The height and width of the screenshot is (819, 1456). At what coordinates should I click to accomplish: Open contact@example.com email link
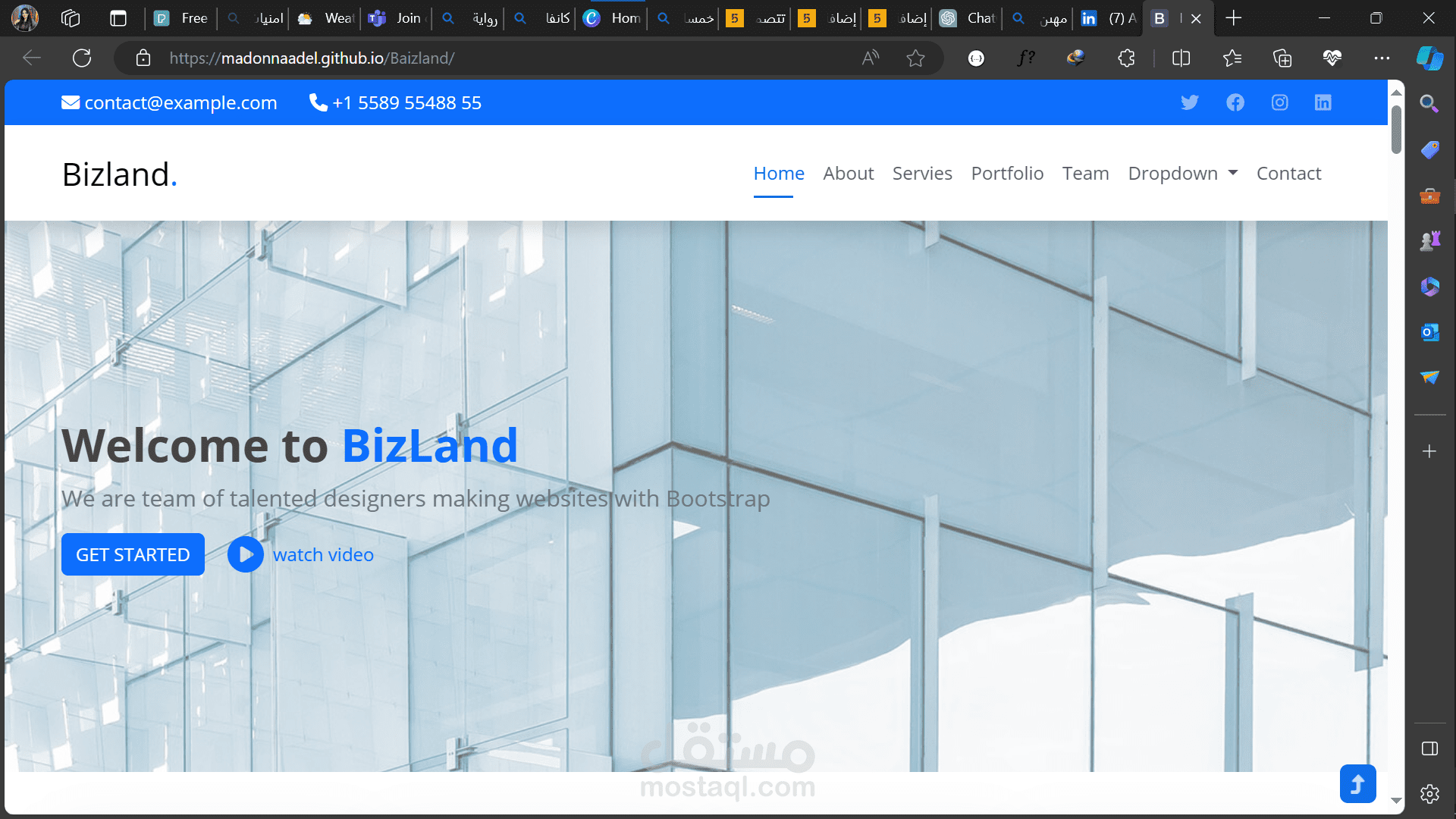tap(180, 103)
